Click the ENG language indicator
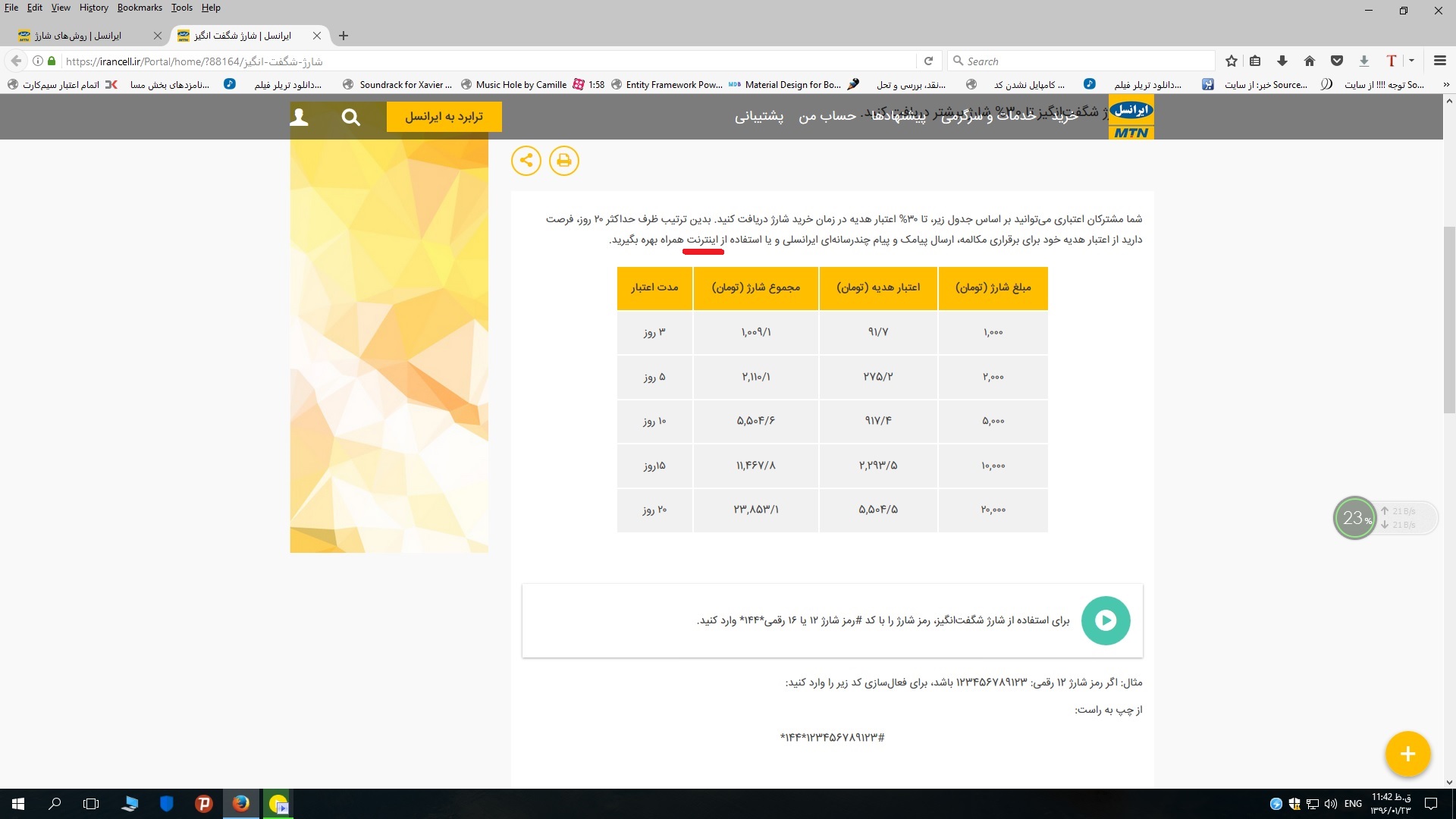The width and height of the screenshot is (1456, 819). pyautogui.click(x=1353, y=804)
